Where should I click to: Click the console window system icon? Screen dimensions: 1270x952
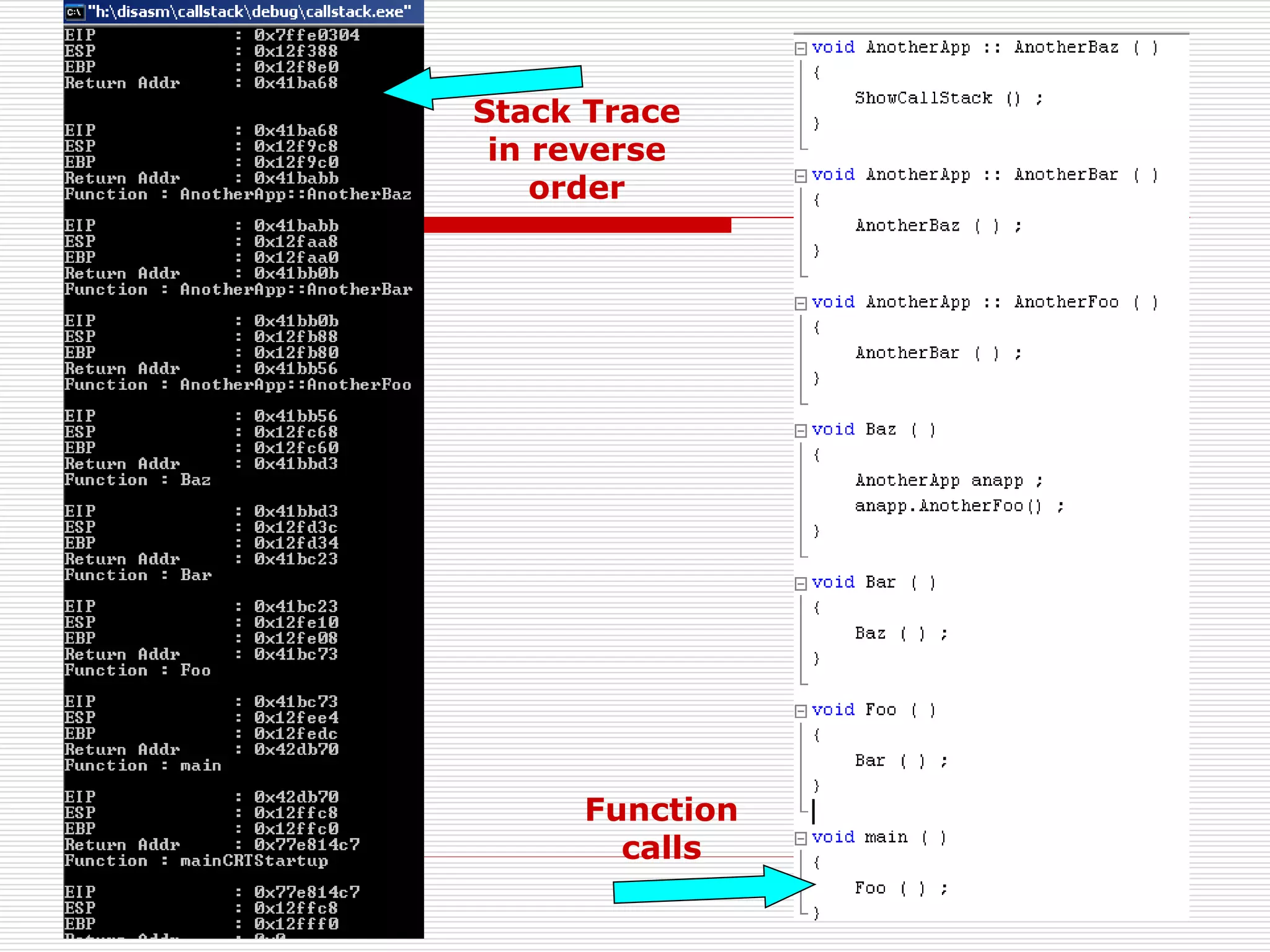(75, 12)
